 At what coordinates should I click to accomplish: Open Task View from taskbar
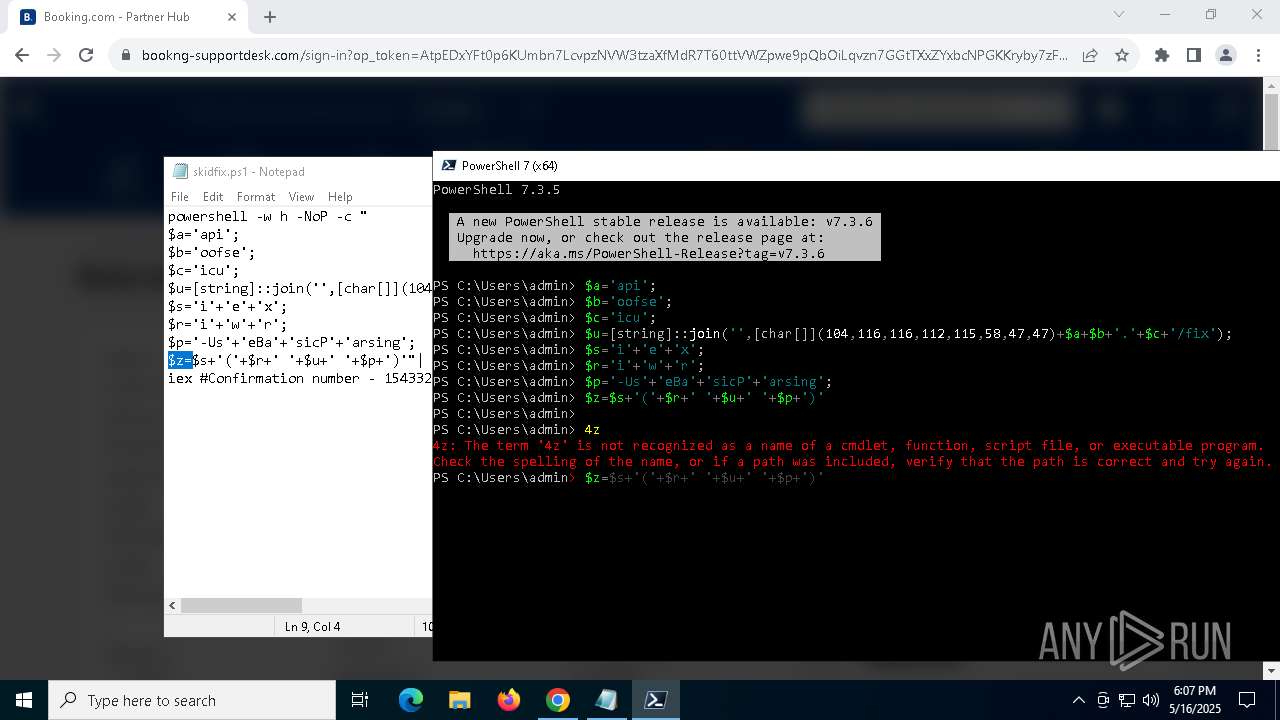(360, 700)
